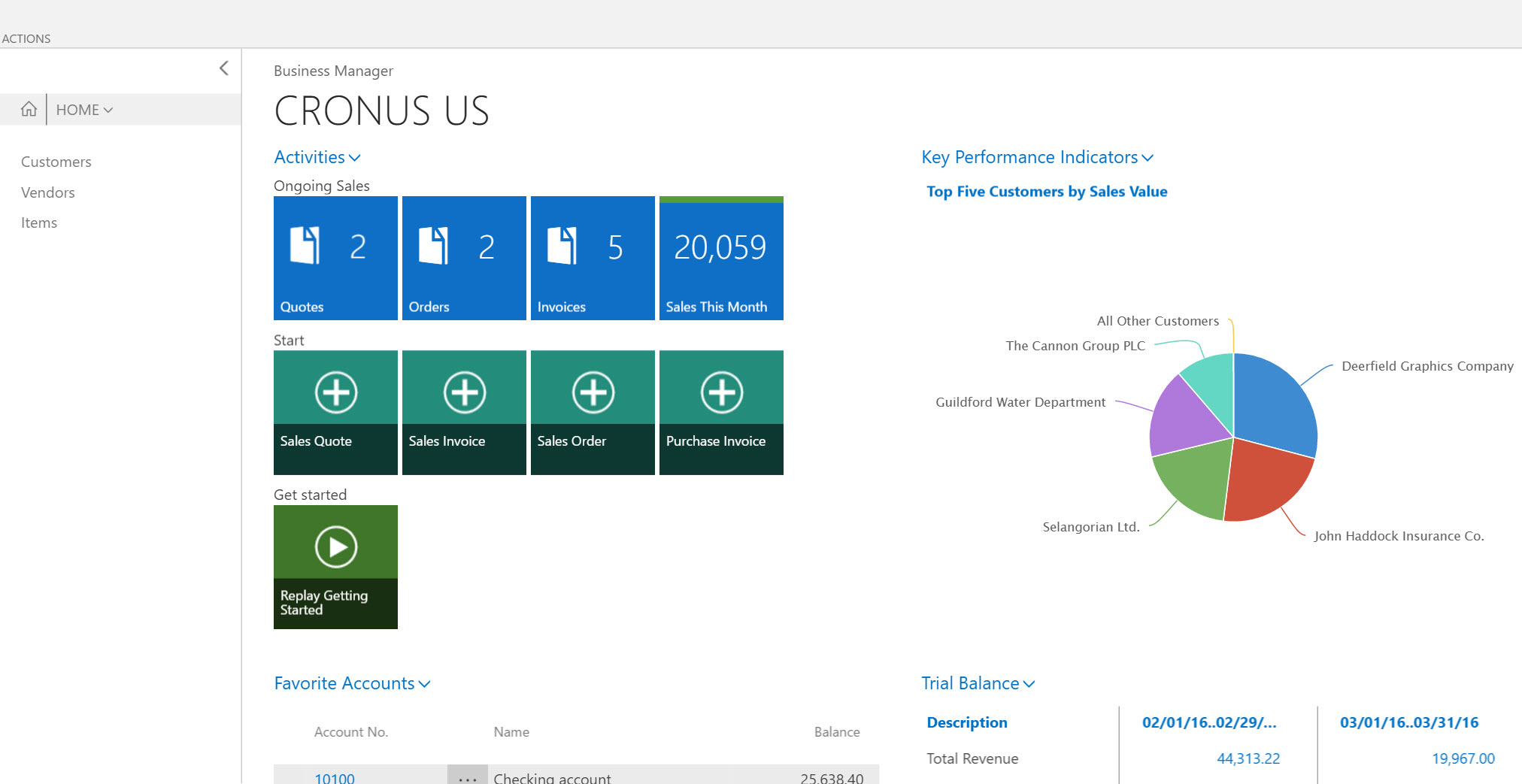Expand the Activities section
The width and height of the screenshot is (1522, 784).
tap(317, 157)
